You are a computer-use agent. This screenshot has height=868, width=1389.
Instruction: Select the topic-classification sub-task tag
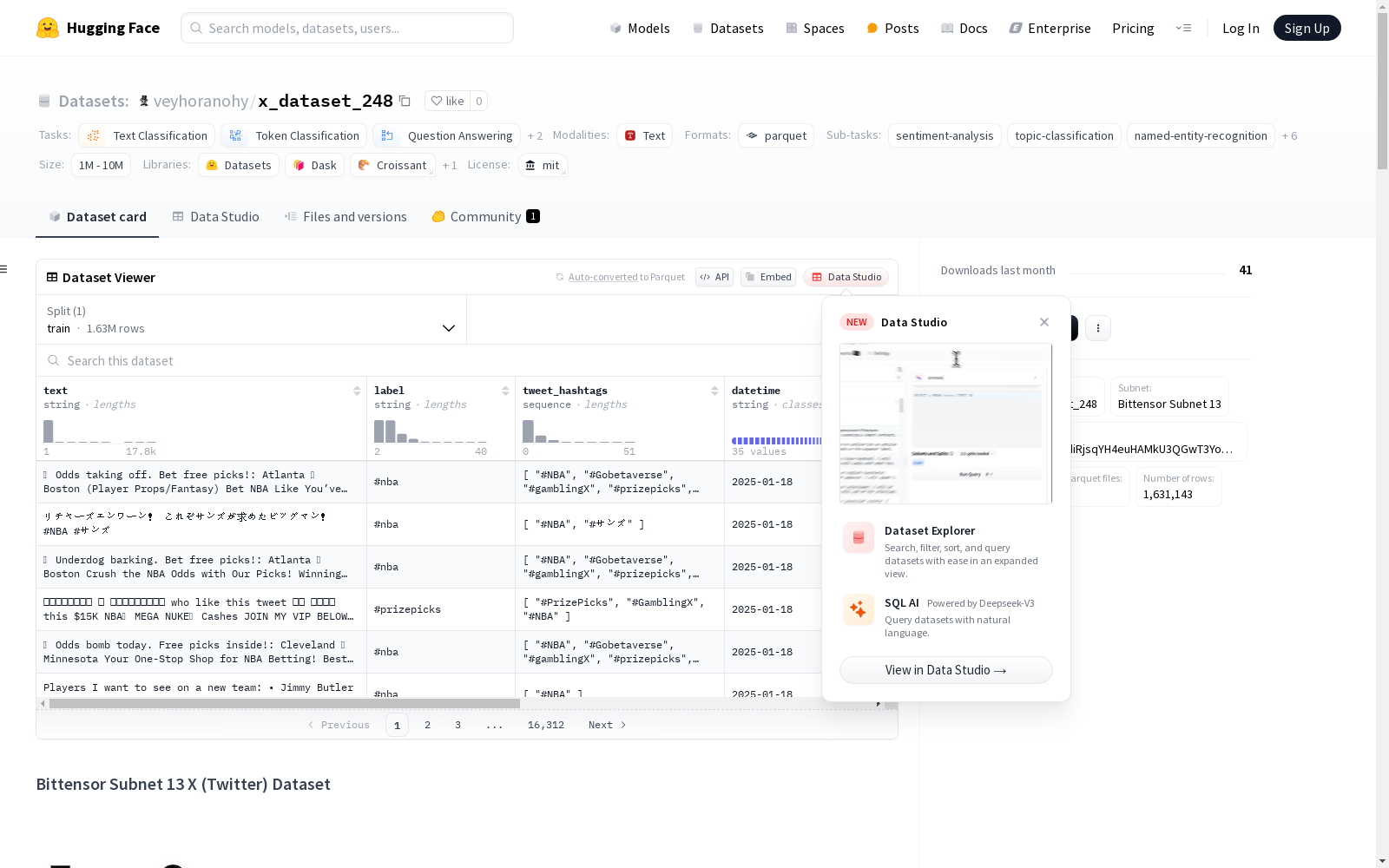pyautogui.click(x=1064, y=135)
